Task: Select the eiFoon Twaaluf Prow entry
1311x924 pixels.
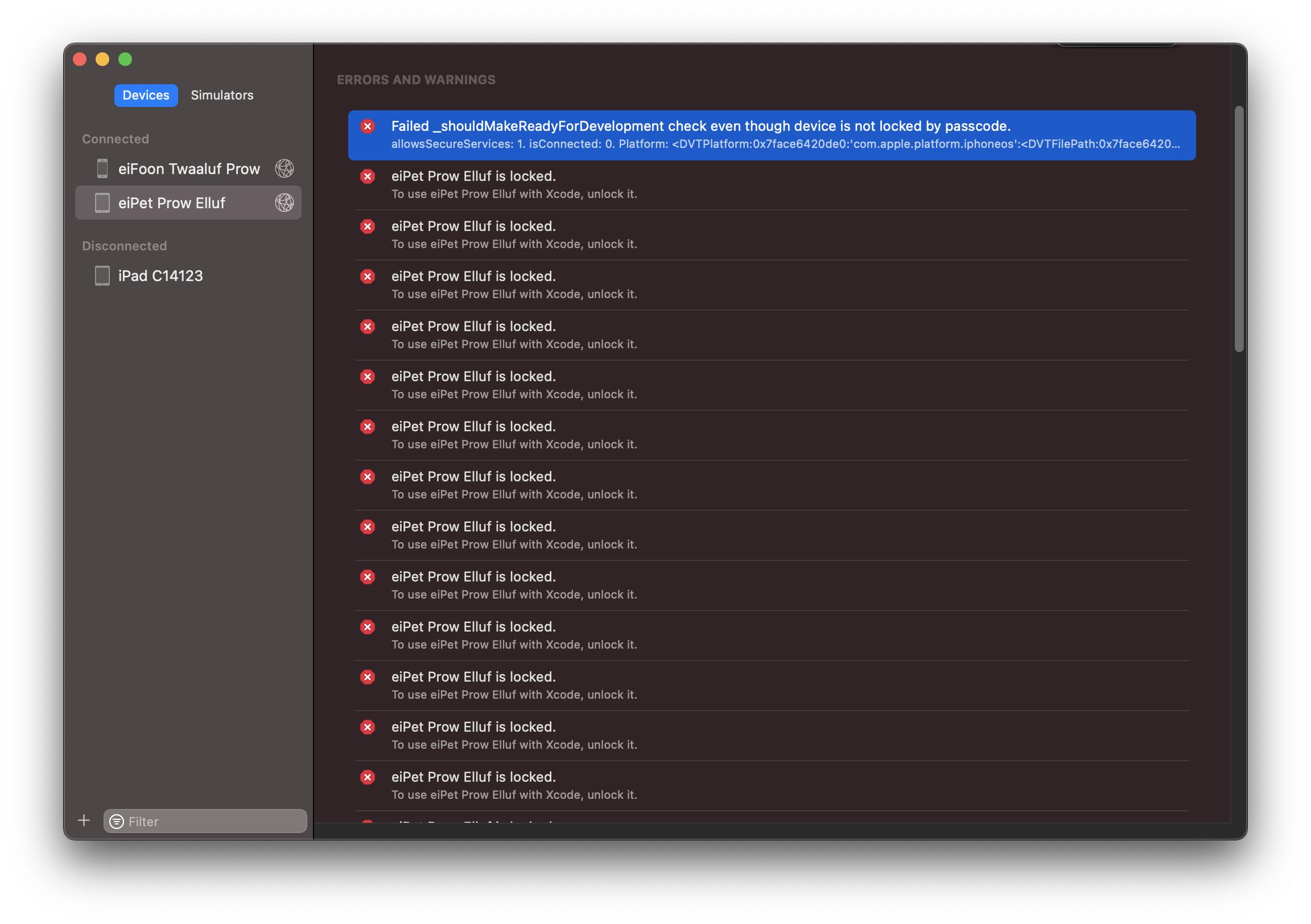Action: pos(188,168)
